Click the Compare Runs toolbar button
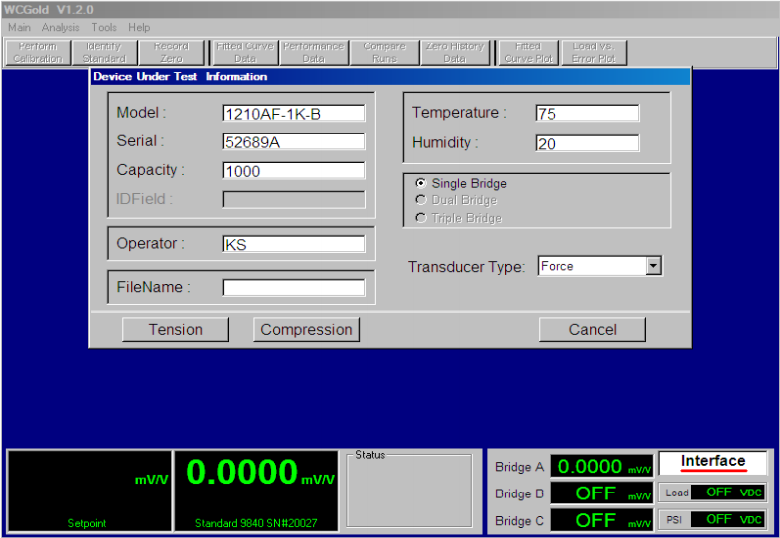 click(384, 53)
